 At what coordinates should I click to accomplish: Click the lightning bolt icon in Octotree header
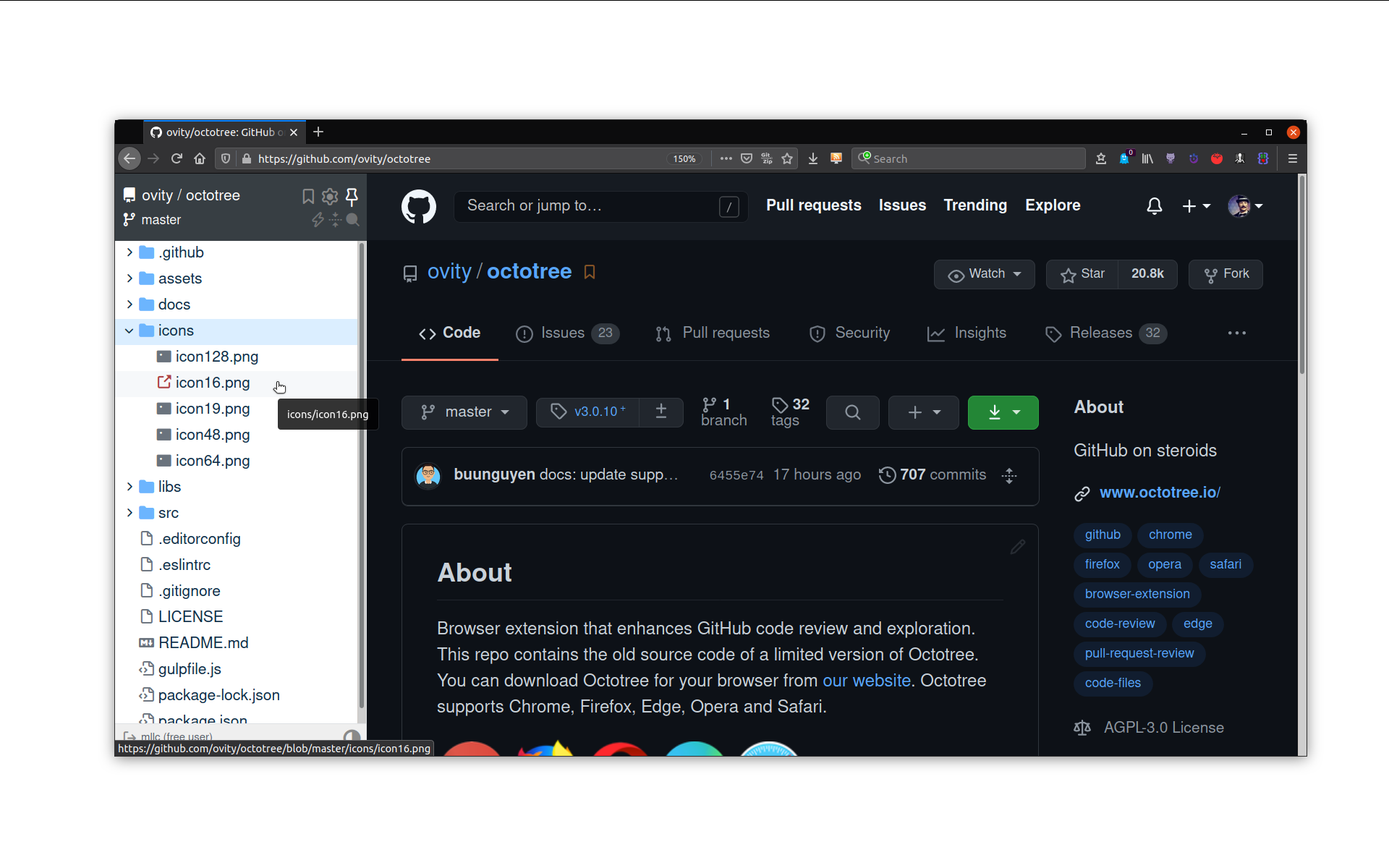318,220
